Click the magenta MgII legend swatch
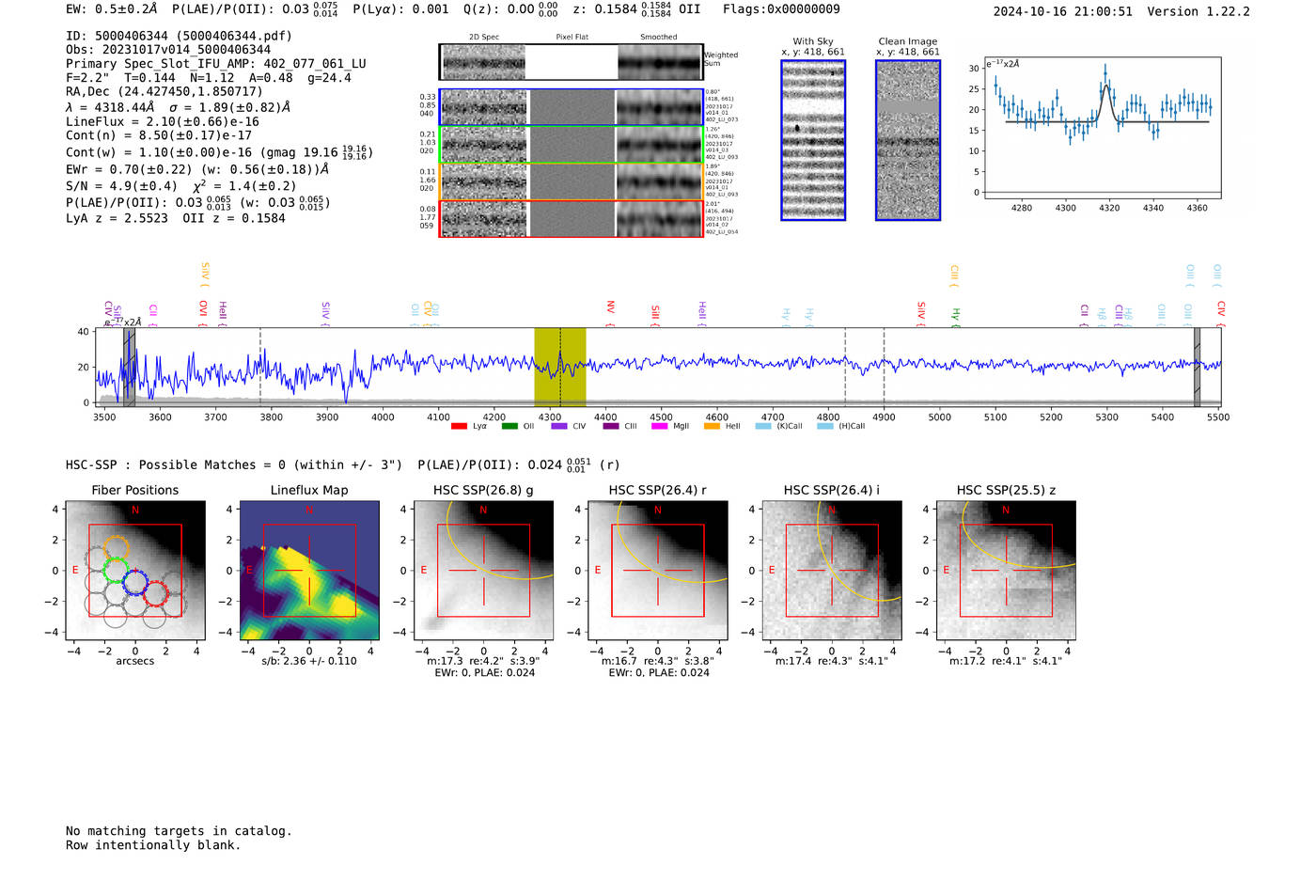Screen dimensions: 1316x896 pyautogui.click(x=659, y=427)
